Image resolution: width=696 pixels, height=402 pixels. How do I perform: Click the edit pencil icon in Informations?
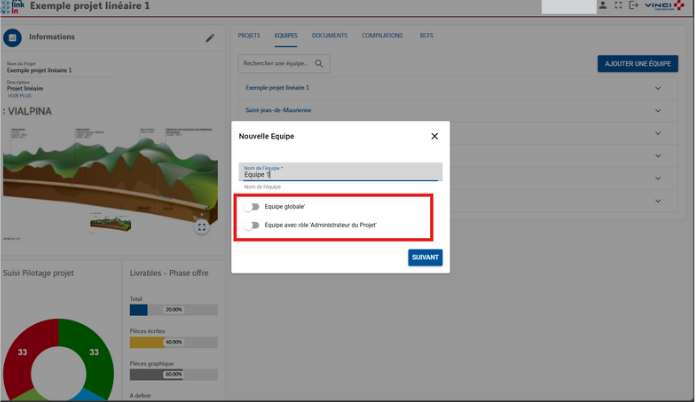coord(210,38)
